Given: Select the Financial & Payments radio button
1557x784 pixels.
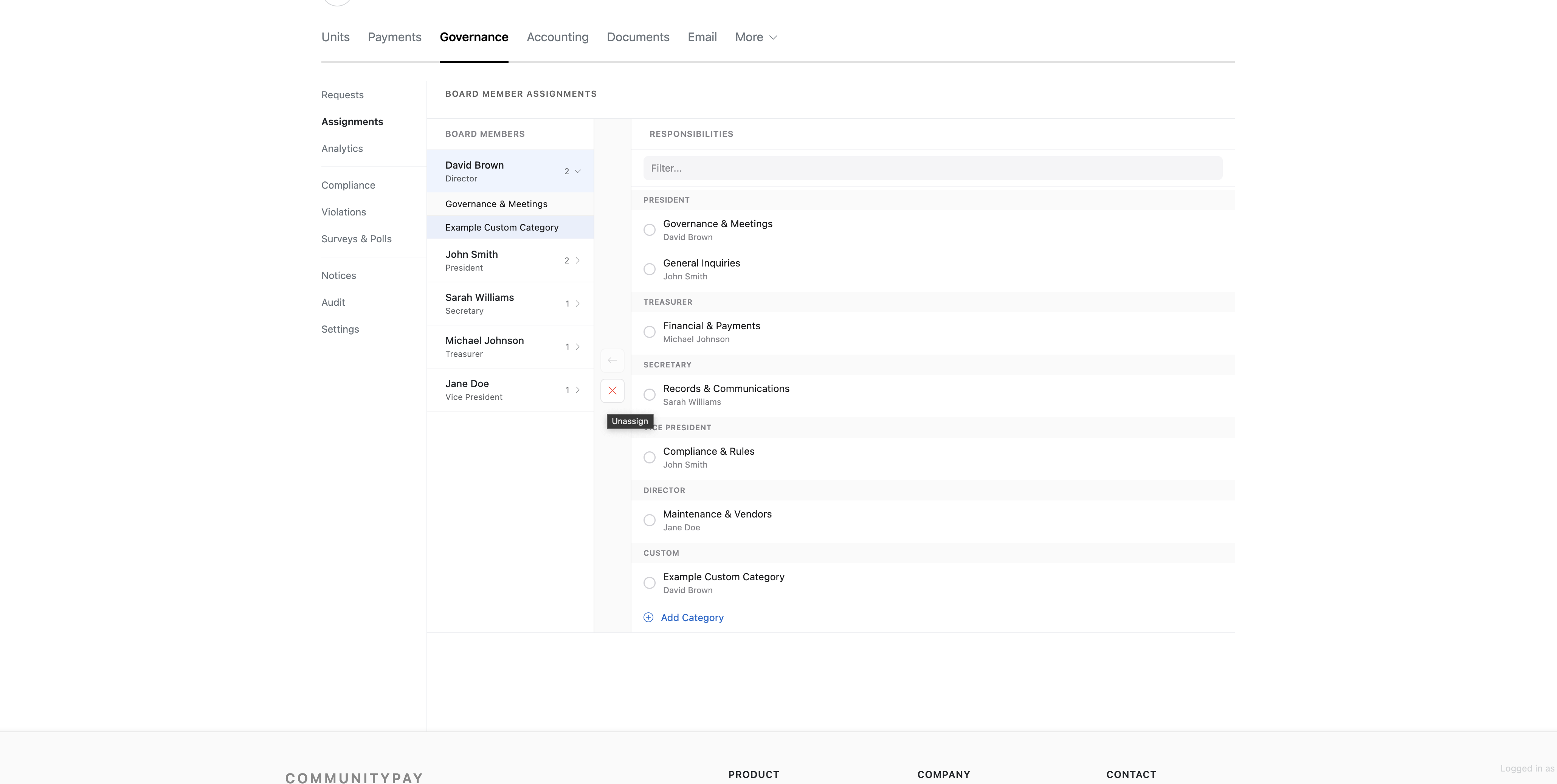Looking at the screenshot, I should 649,332.
